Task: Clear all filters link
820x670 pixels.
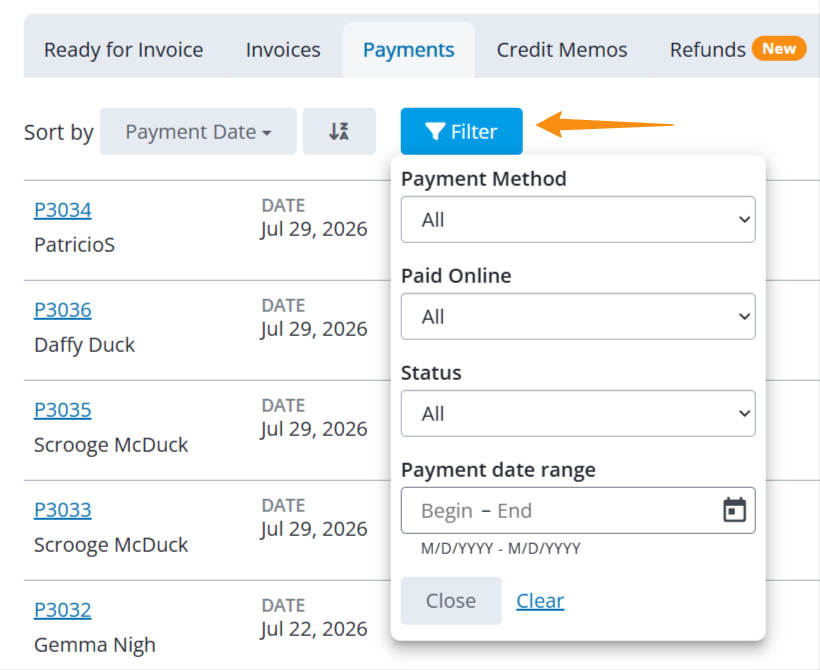Action: (x=540, y=600)
